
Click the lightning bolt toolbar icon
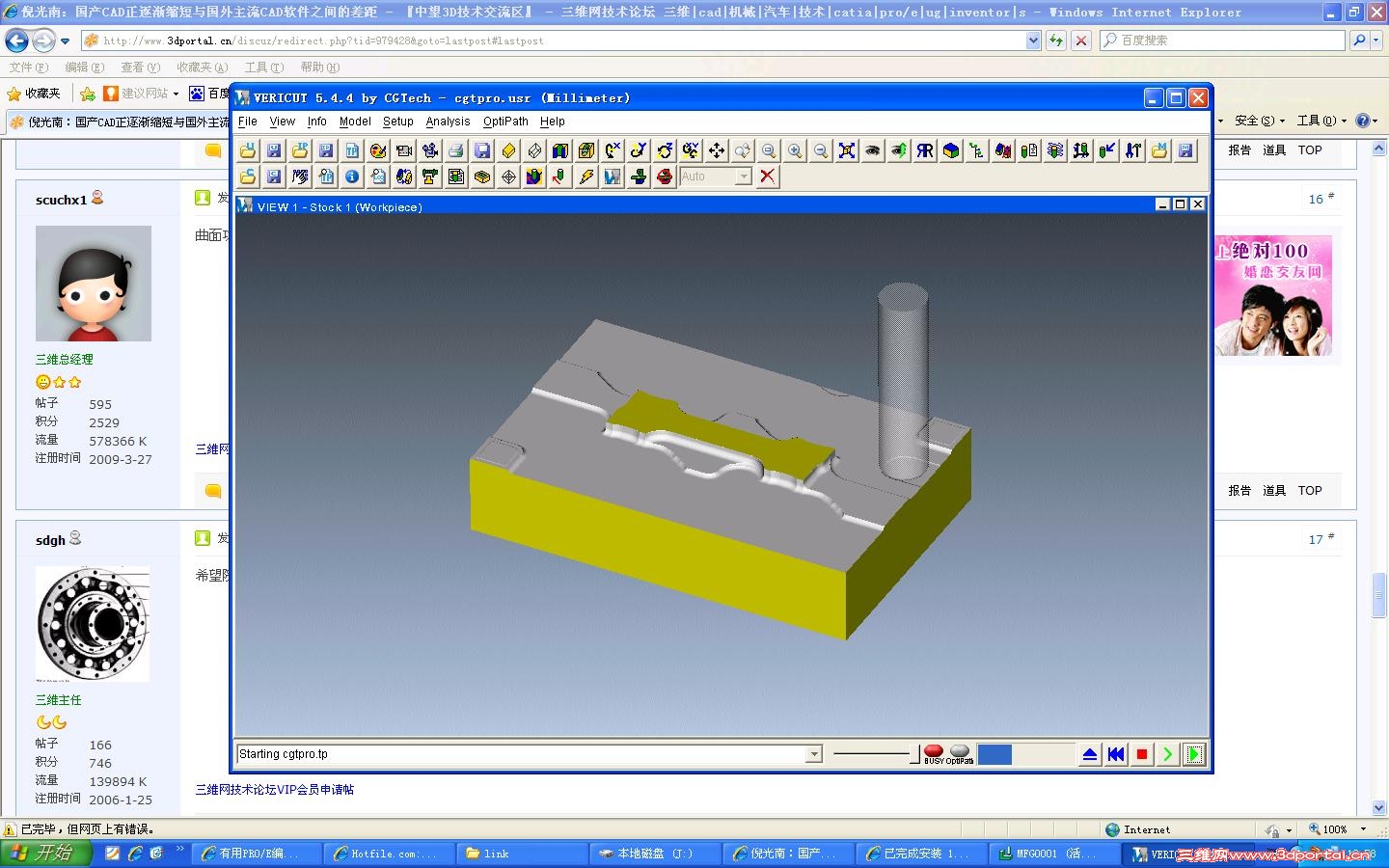tap(586, 176)
